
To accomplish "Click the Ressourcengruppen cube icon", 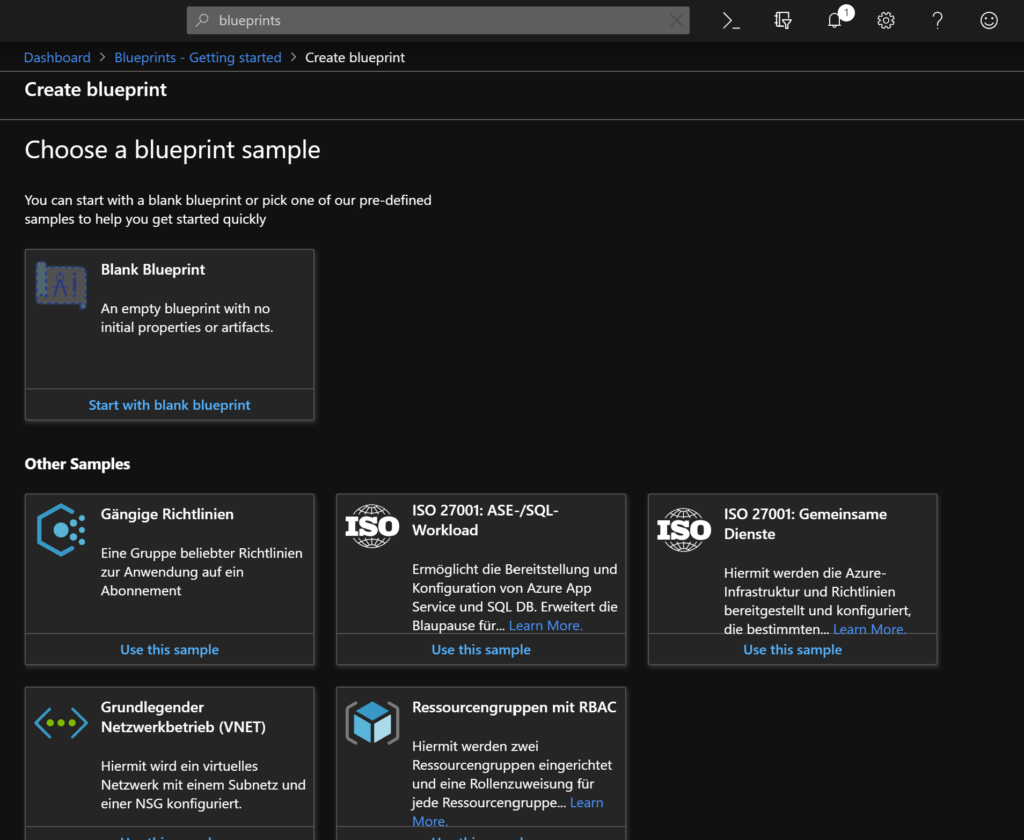I will pyautogui.click(x=372, y=723).
